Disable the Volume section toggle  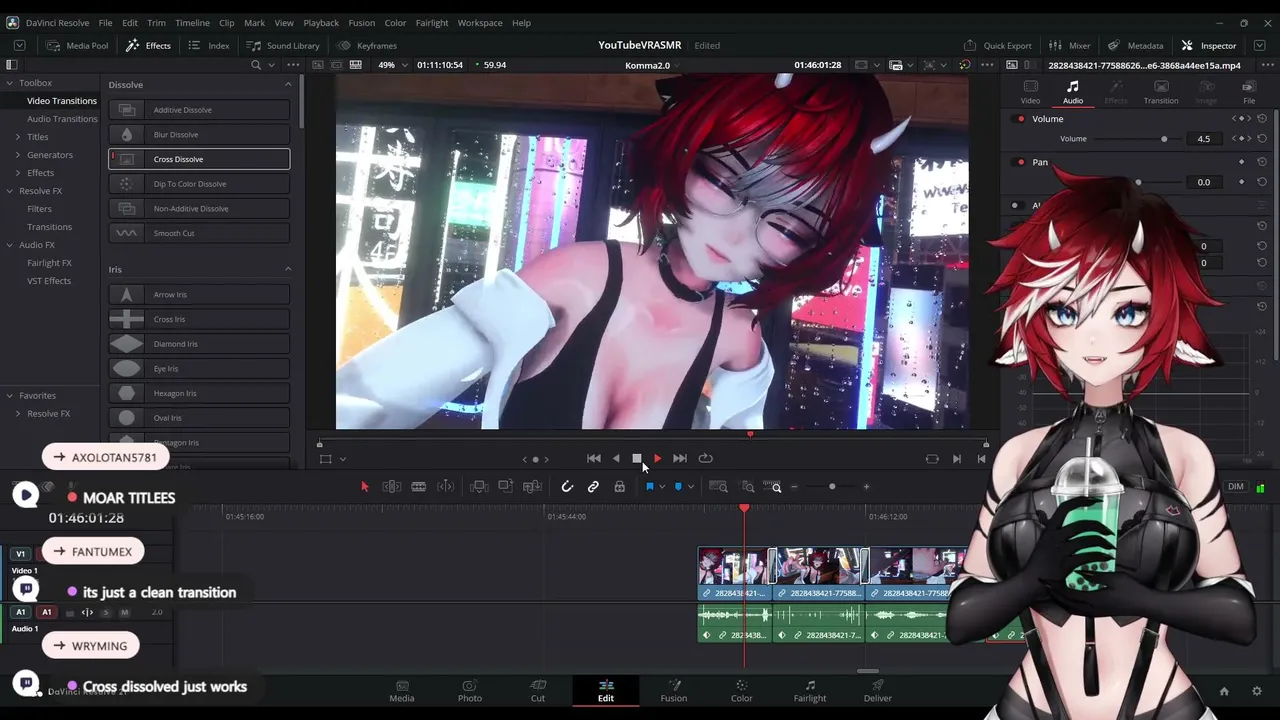point(1020,119)
